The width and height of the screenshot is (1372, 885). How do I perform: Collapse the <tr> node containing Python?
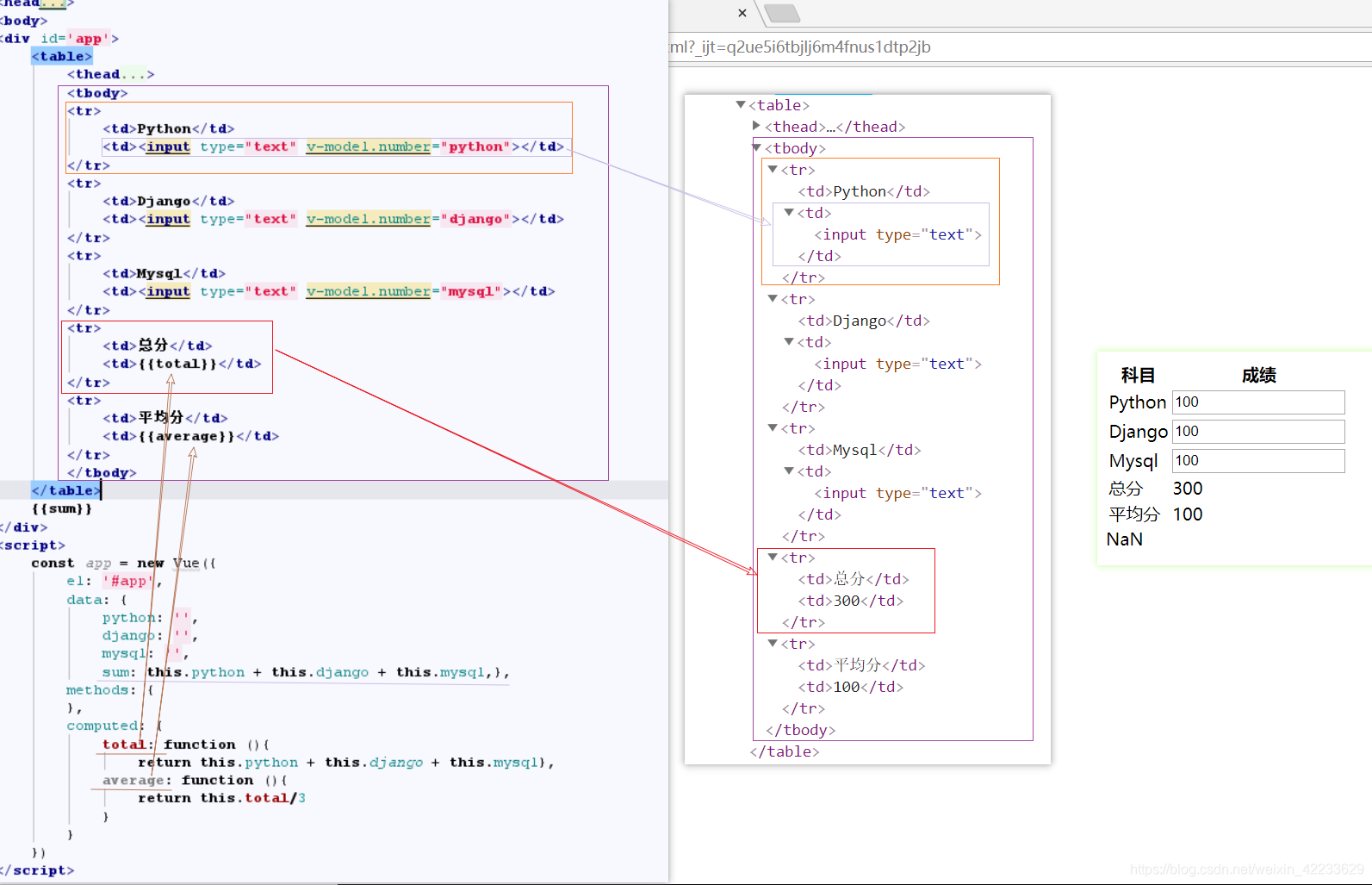(773, 169)
